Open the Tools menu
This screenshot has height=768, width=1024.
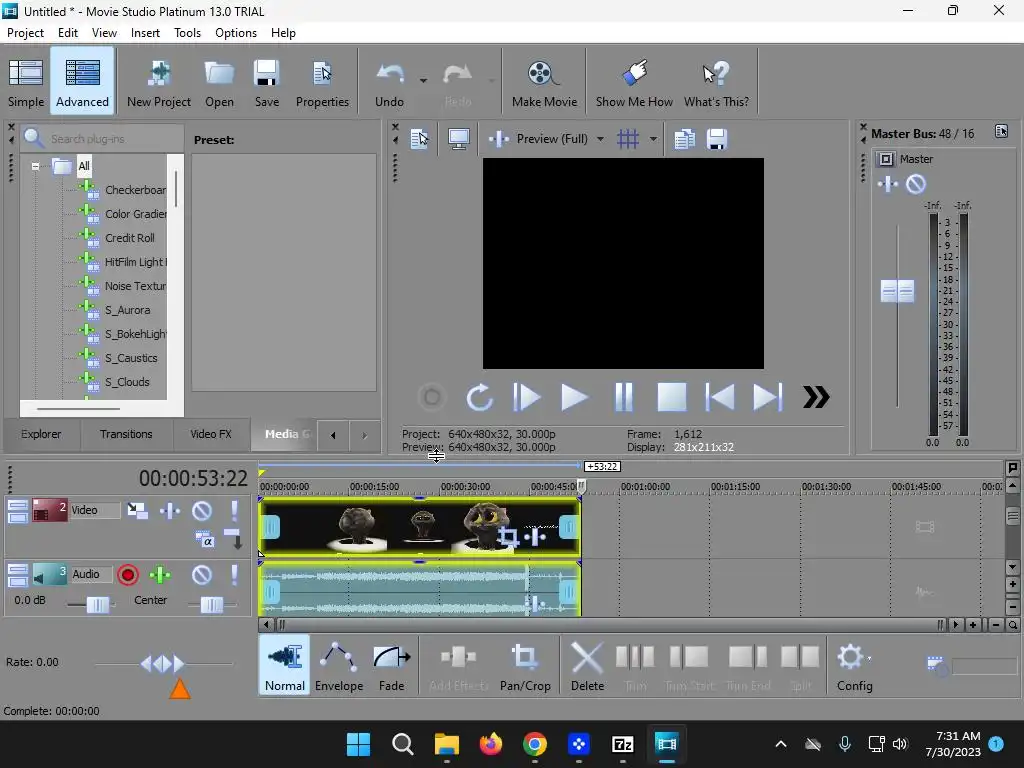pos(187,33)
